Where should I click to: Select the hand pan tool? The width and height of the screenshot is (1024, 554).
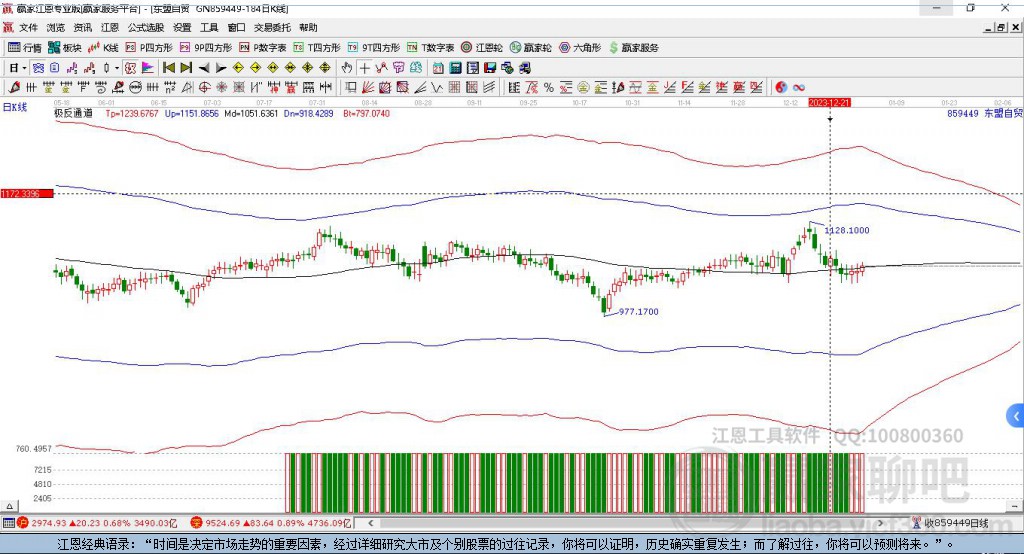click(347, 68)
